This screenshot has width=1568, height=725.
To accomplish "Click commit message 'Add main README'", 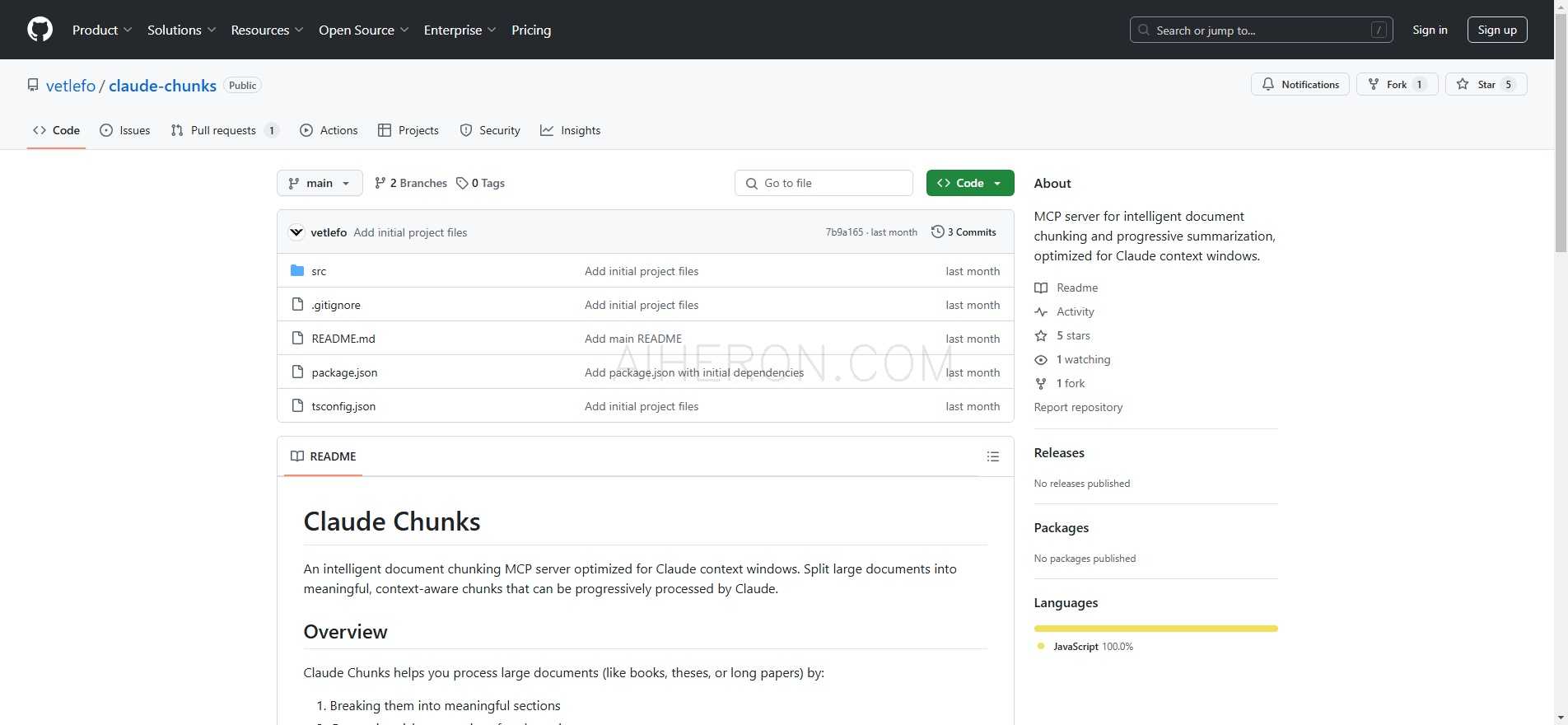I will (x=633, y=339).
